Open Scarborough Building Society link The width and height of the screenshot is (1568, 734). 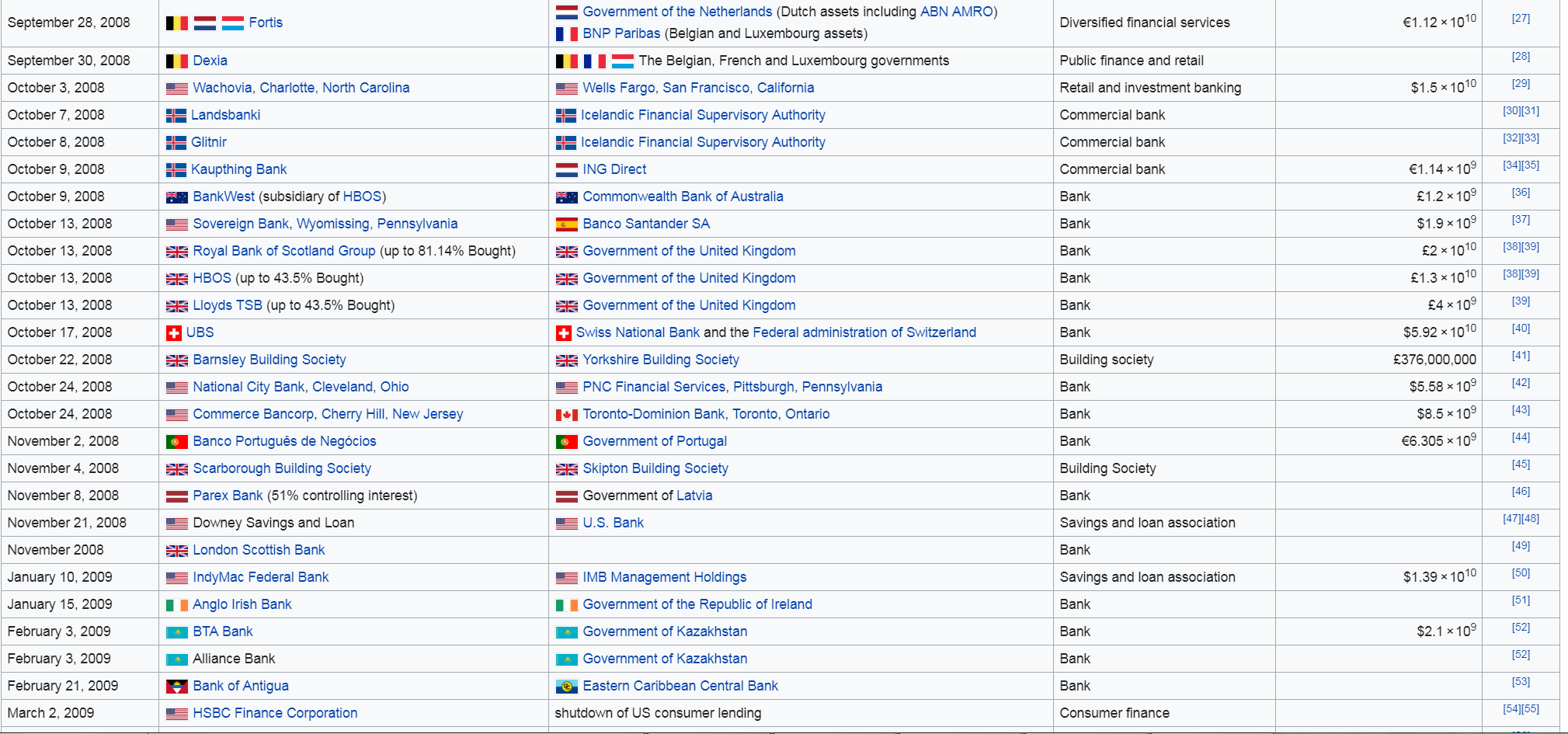pyautogui.click(x=282, y=468)
